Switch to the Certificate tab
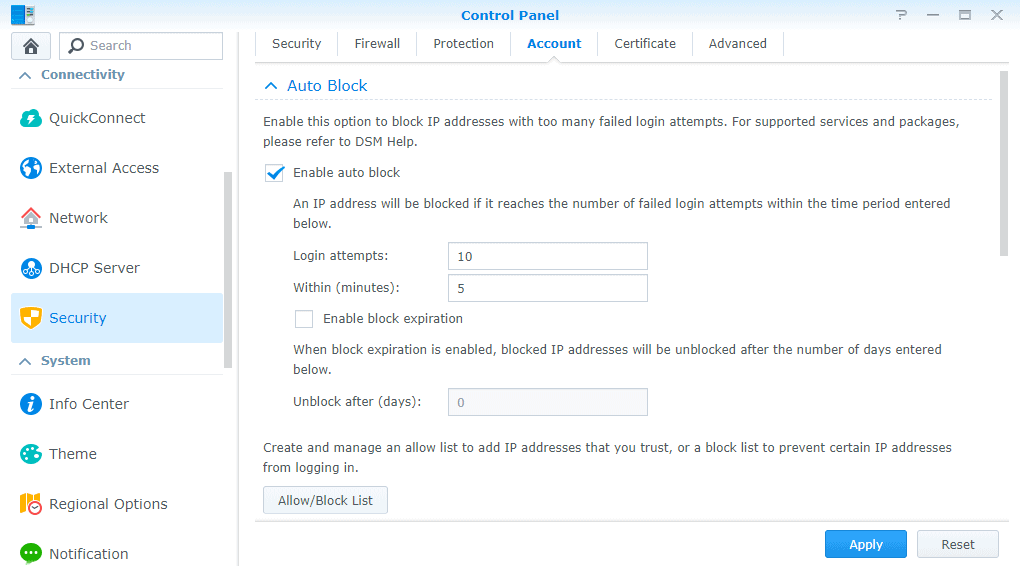1020x566 pixels. (x=645, y=44)
